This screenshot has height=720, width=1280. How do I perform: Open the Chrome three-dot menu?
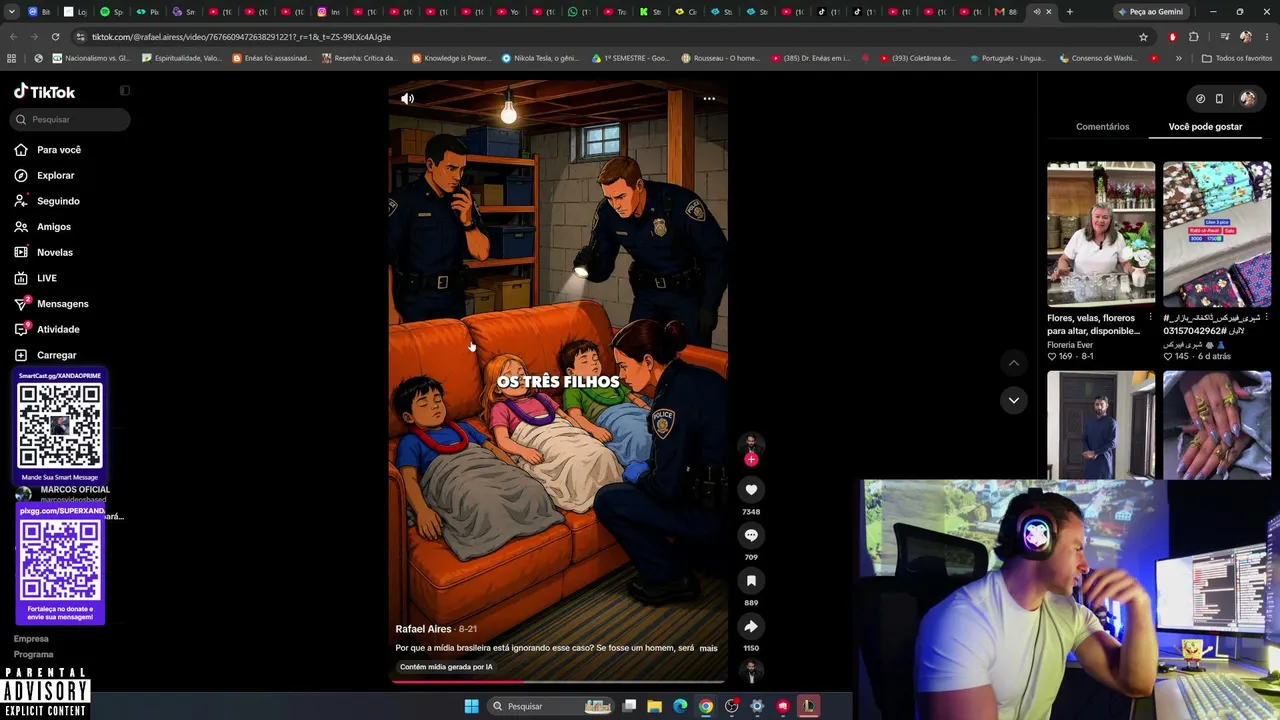pos(1267,37)
